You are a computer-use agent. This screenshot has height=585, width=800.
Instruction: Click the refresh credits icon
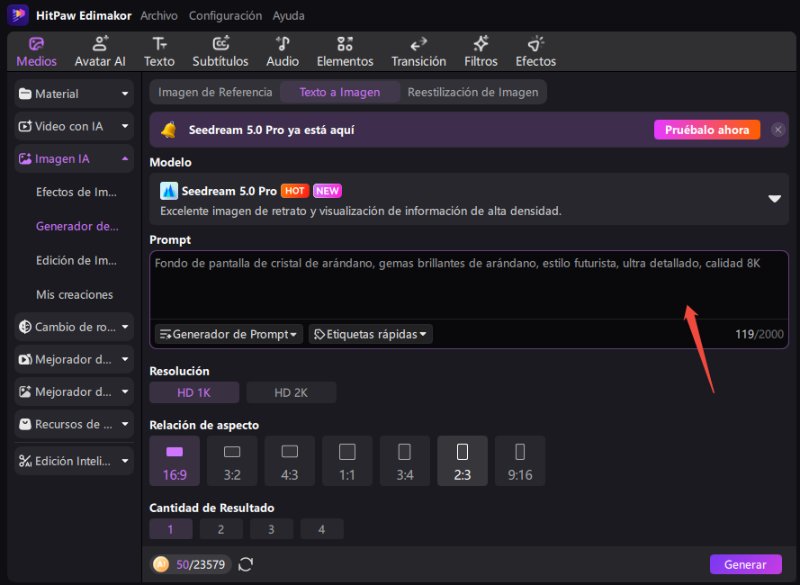click(x=245, y=564)
